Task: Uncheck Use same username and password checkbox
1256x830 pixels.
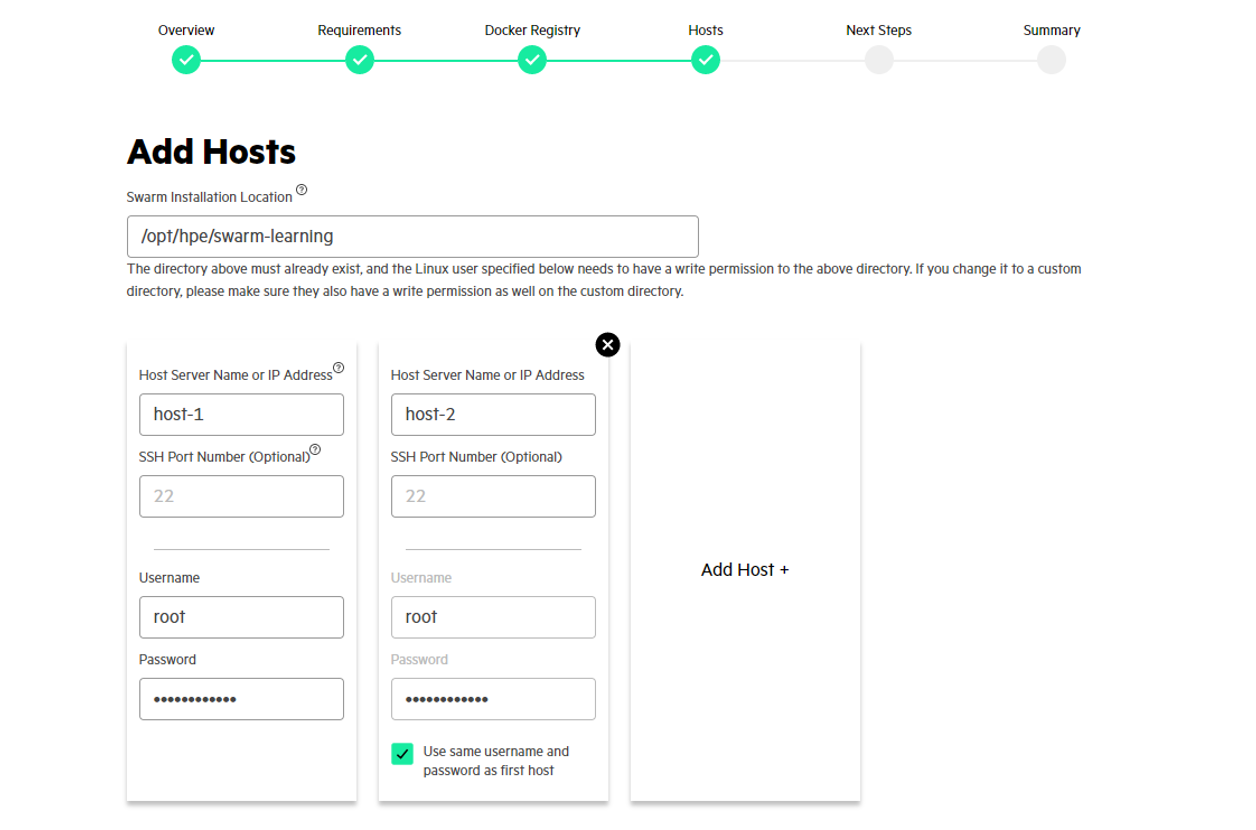Action: pyautogui.click(x=402, y=754)
